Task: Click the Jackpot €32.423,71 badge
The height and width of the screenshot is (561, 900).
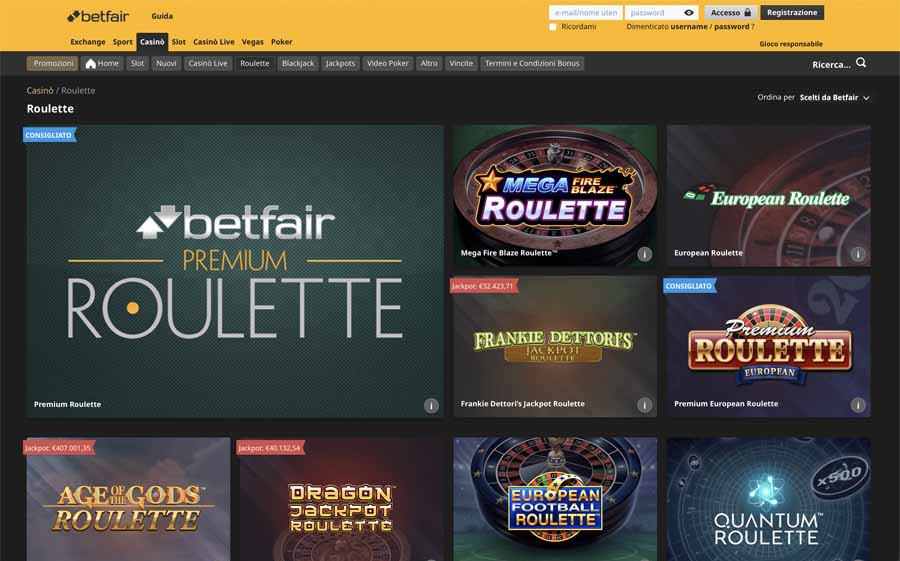Action: [x=484, y=286]
